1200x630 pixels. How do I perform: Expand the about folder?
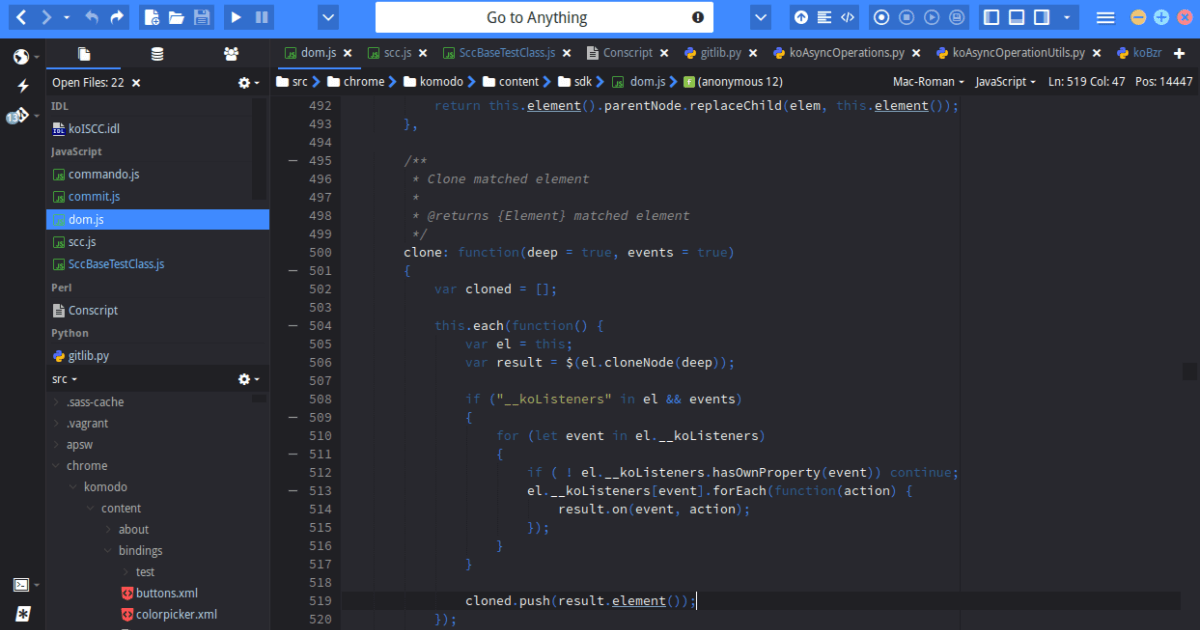109,530
